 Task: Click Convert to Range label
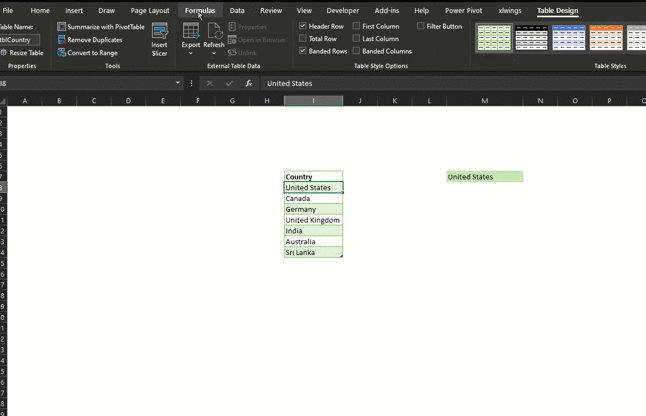tap(92, 53)
